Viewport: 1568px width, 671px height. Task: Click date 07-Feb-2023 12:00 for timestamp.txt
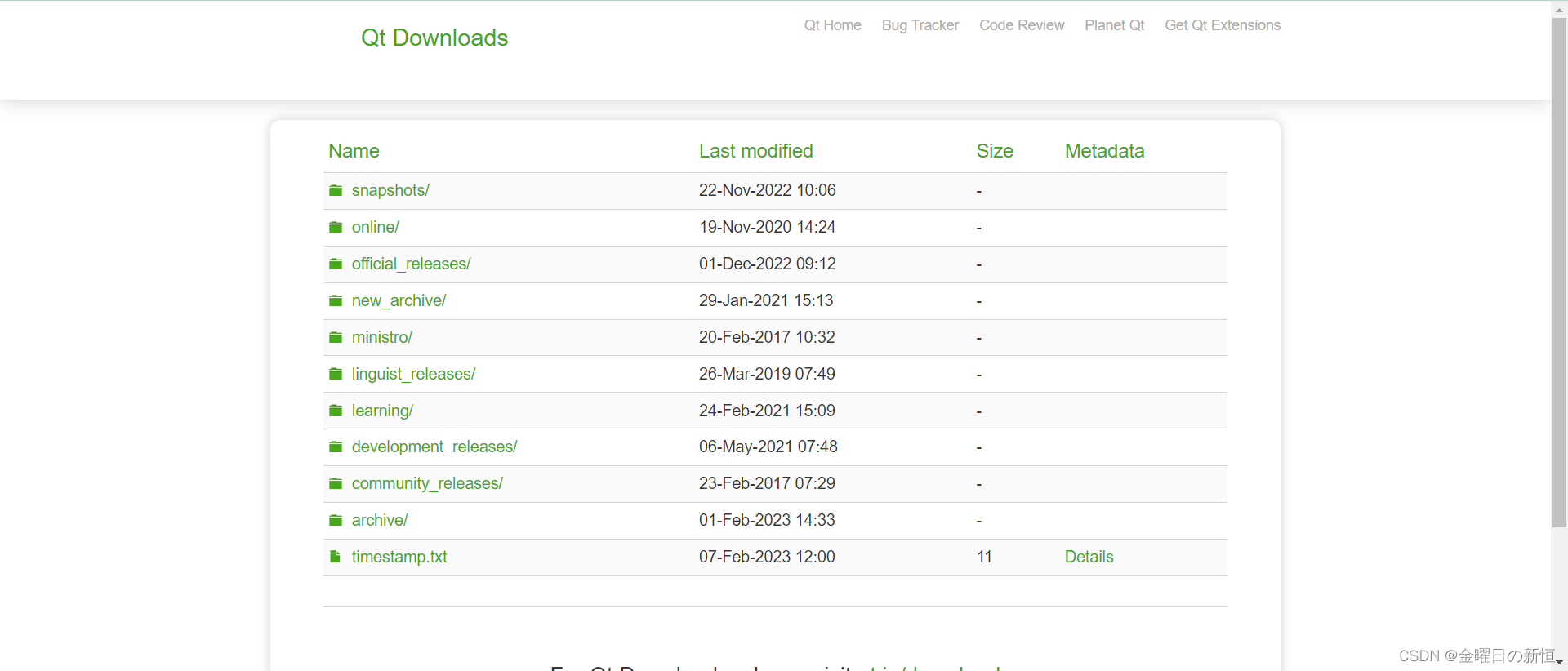[767, 557]
